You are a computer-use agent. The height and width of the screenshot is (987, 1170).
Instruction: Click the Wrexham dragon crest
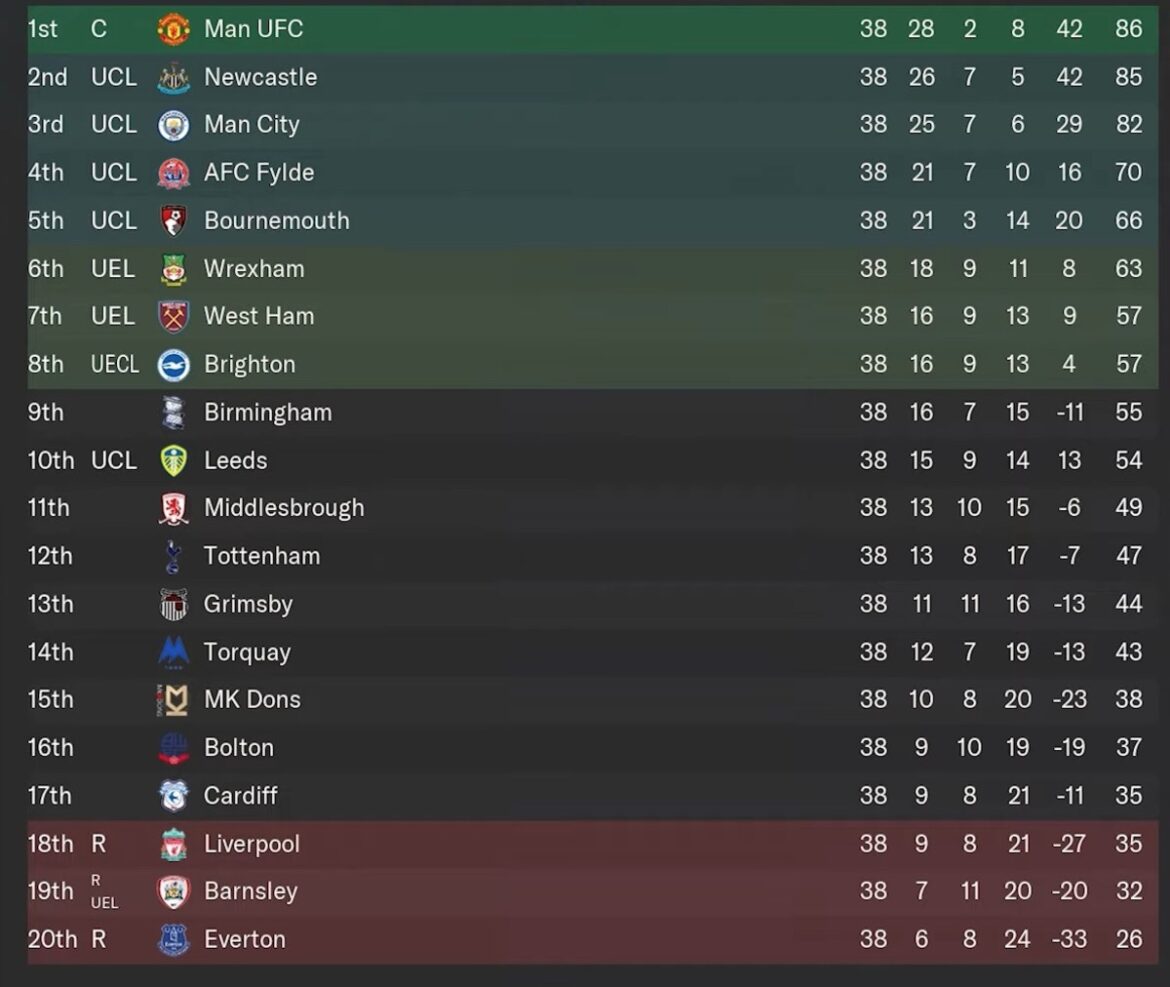[x=172, y=268]
